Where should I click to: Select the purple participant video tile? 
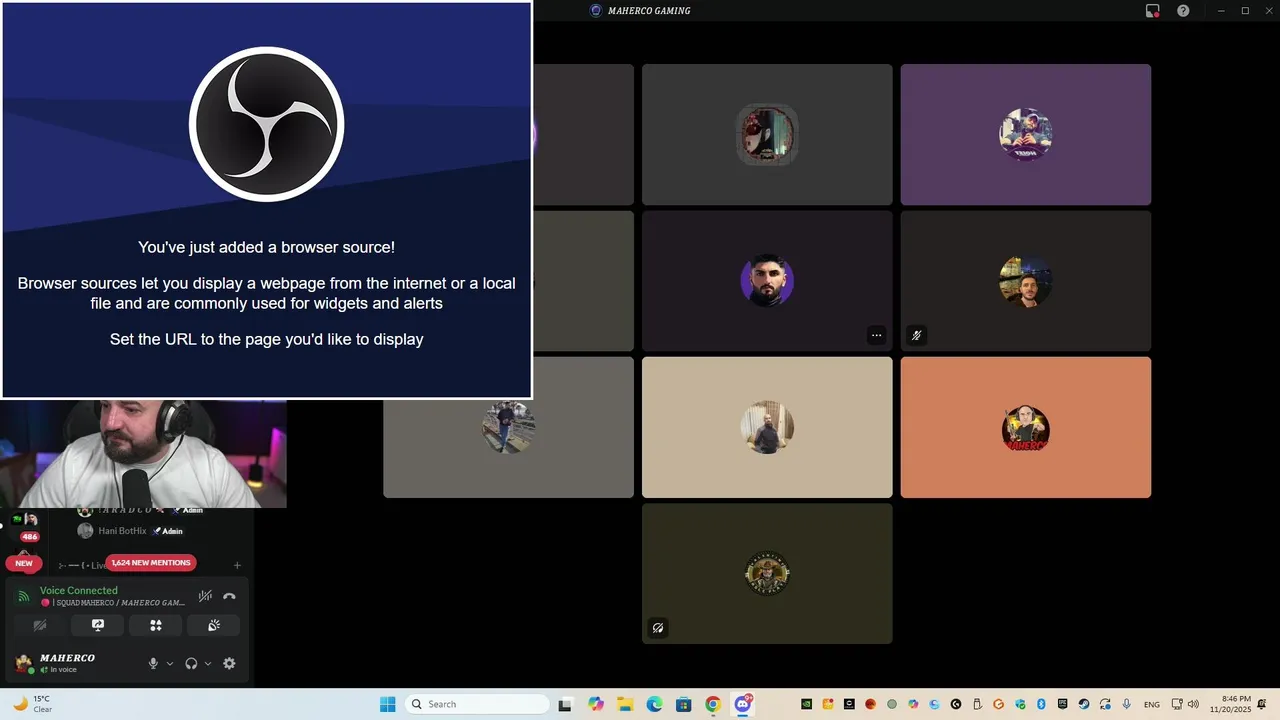[1026, 134]
